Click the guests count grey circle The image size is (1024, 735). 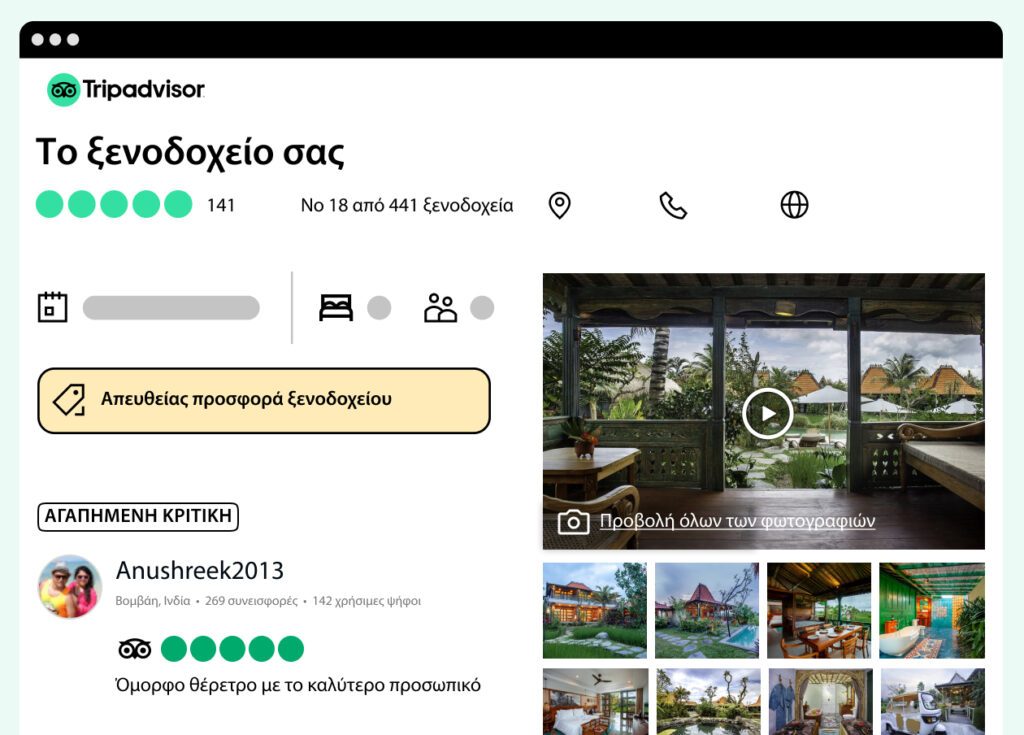[x=482, y=308]
